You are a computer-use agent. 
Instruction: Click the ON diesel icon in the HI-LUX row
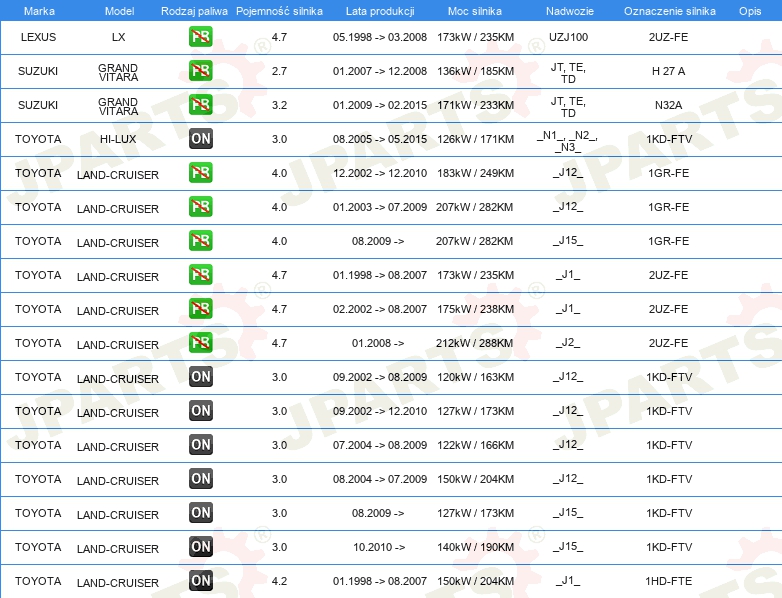200,139
